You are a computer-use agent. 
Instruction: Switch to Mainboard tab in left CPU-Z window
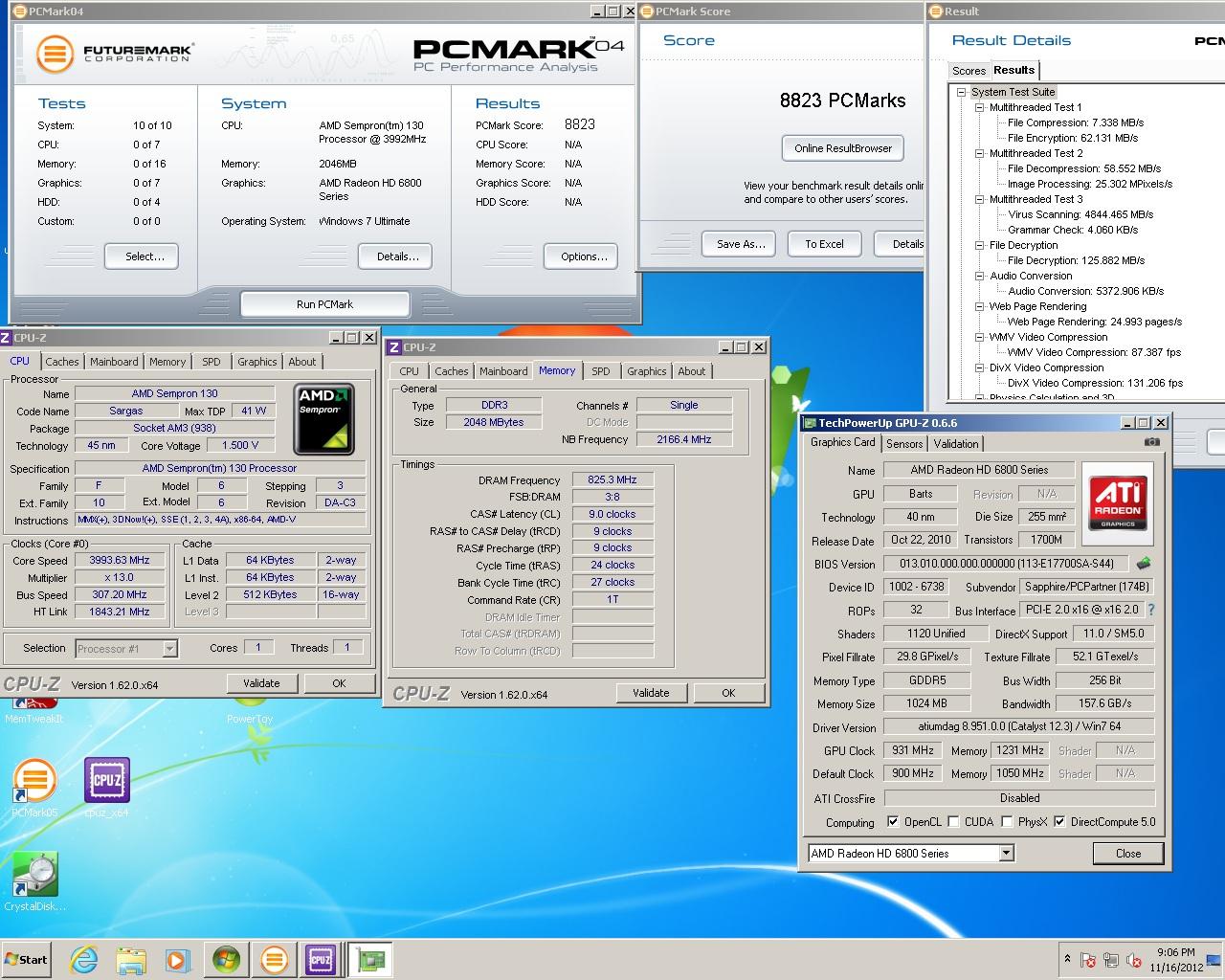[114, 362]
